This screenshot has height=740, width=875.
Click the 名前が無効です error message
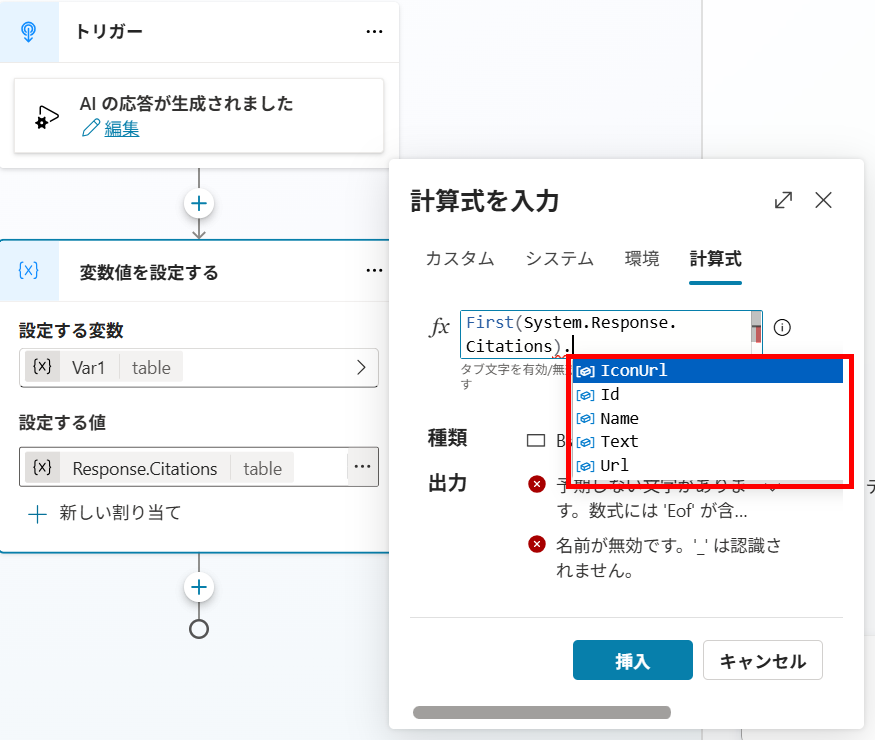pos(669,558)
